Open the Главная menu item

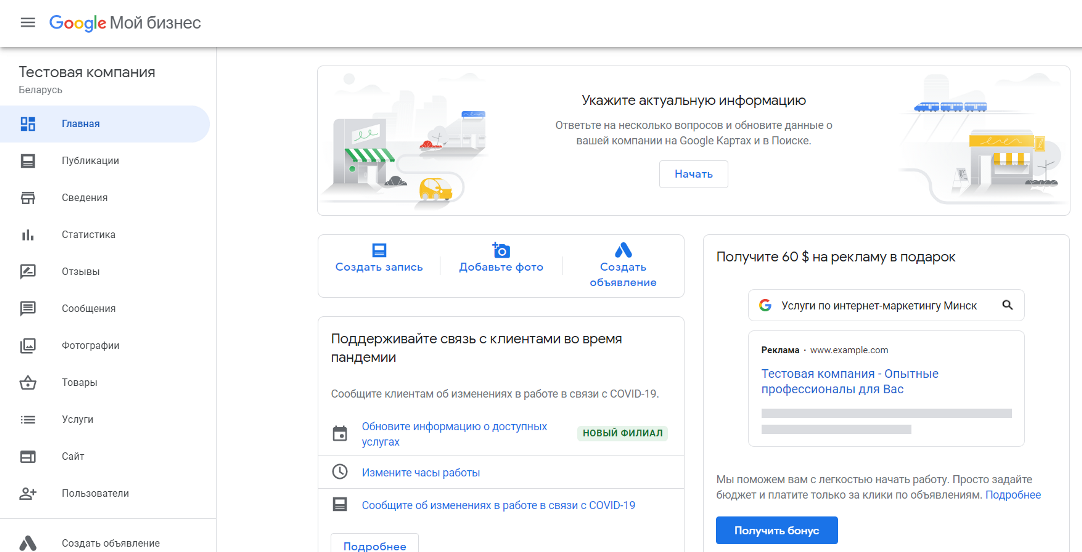coord(105,124)
